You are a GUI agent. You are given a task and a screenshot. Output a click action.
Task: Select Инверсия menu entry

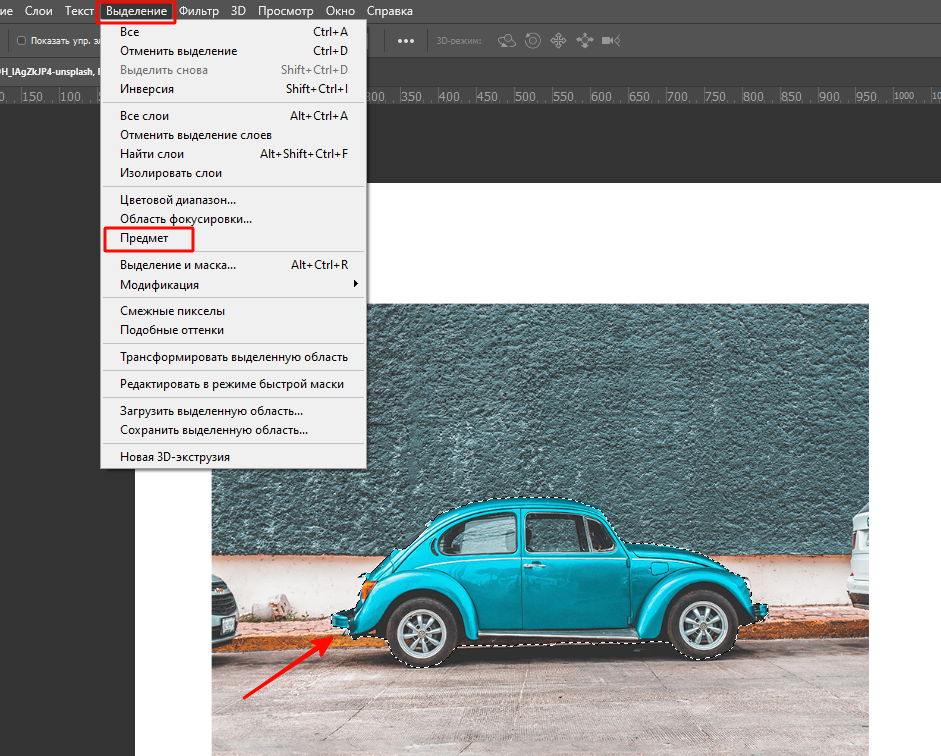(x=147, y=89)
